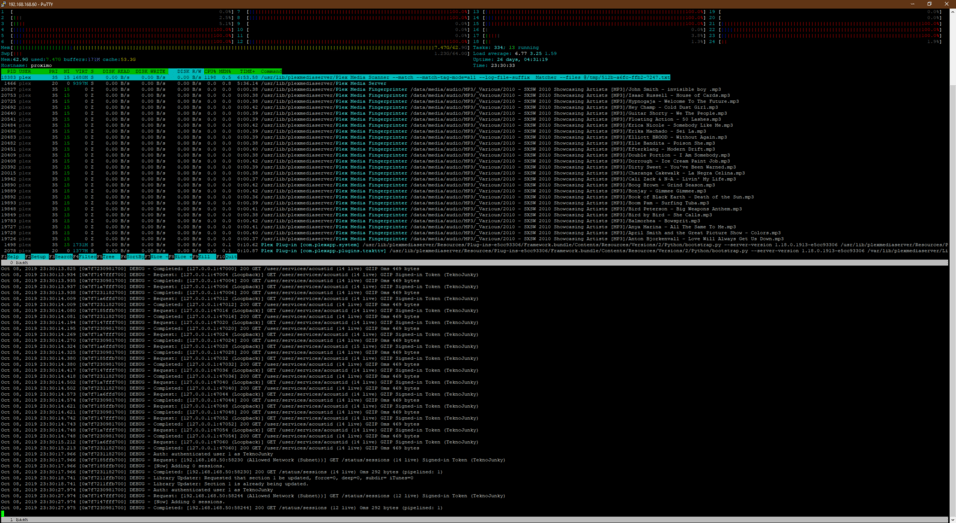Select the row for Boog Brown - Grind Season
Image resolution: width=956 pixels, height=523 pixels.
pyautogui.click(x=361, y=185)
